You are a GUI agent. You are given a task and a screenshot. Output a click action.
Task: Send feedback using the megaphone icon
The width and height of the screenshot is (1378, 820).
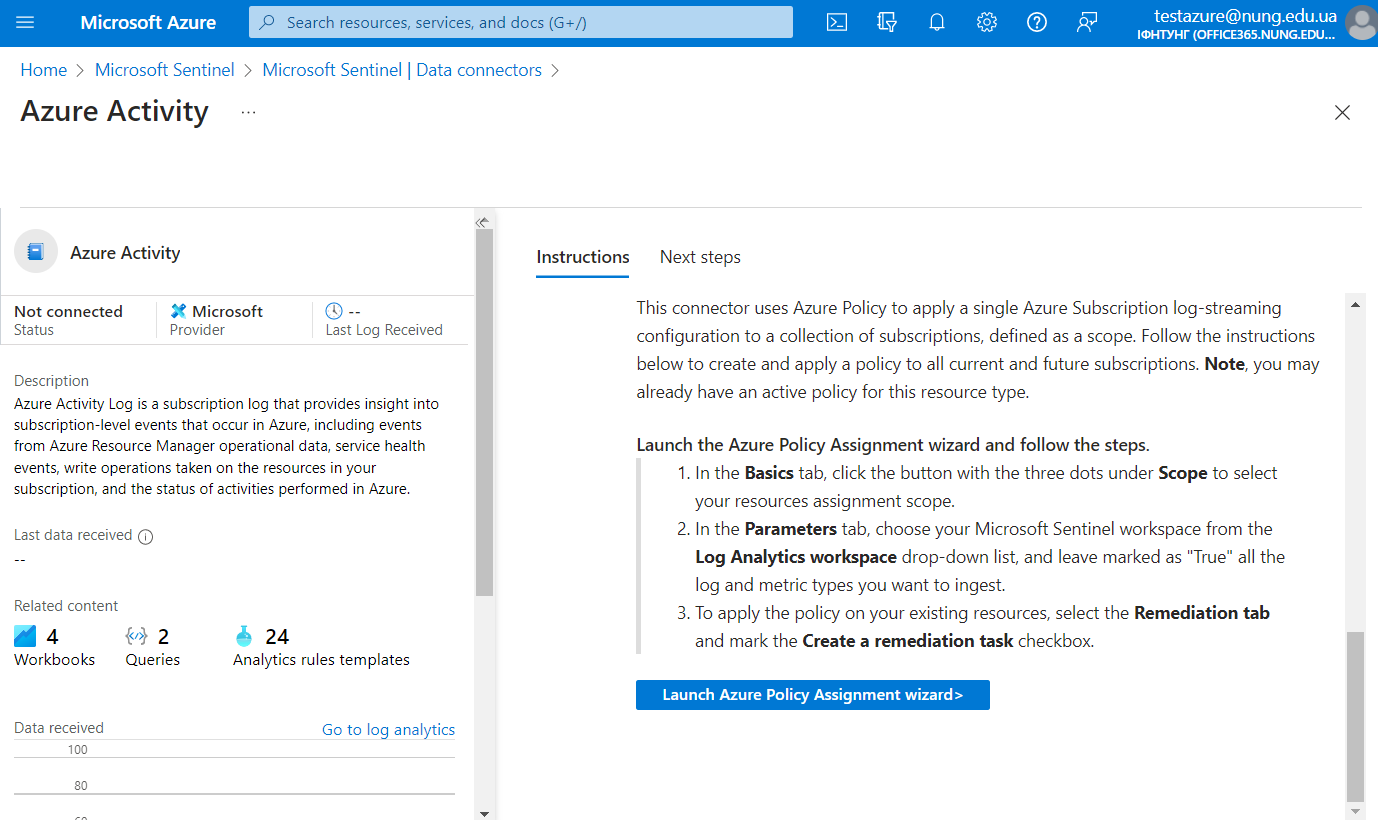pyautogui.click(x=1087, y=21)
